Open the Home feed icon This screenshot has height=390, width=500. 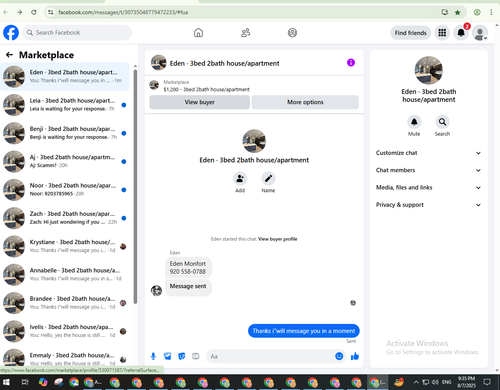198,33
